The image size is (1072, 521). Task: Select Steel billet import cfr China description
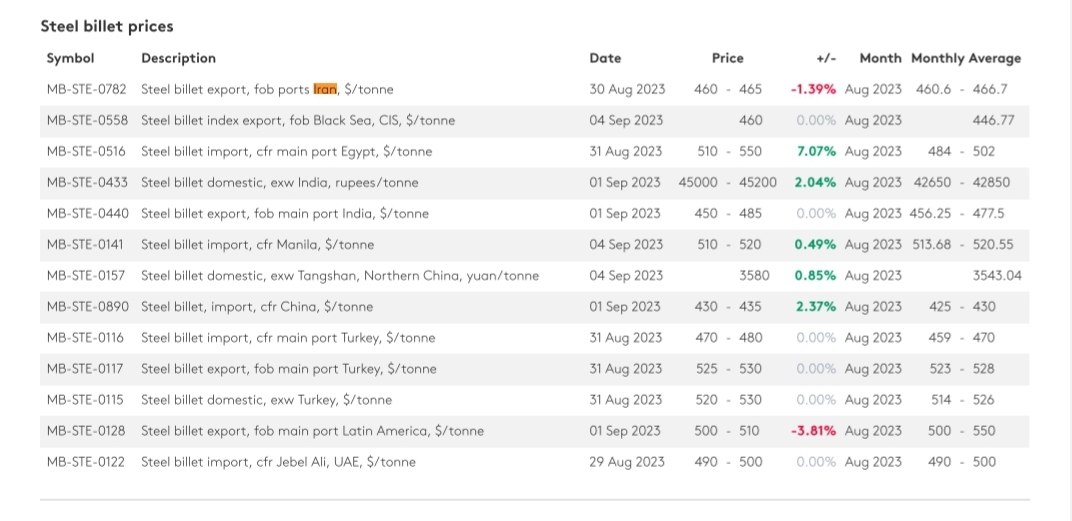[x=257, y=307]
